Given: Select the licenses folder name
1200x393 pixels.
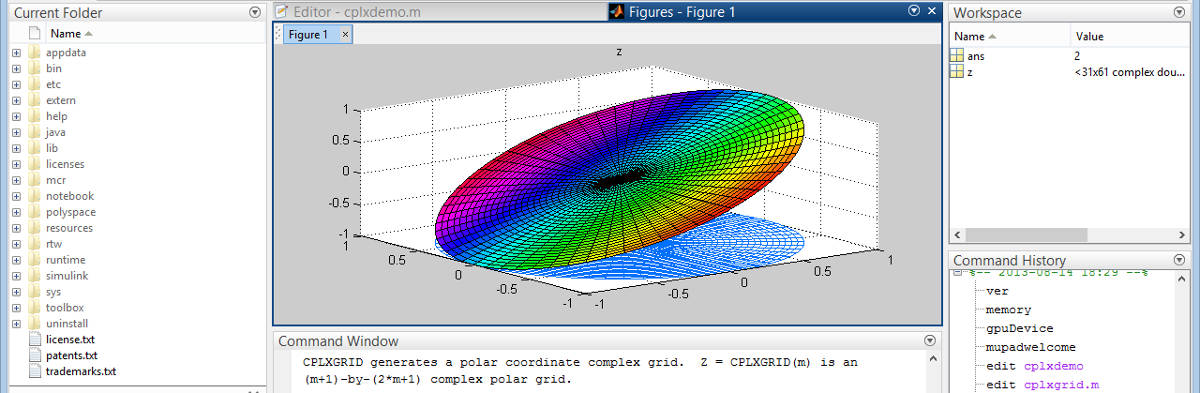Looking at the screenshot, I should (x=65, y=164).
